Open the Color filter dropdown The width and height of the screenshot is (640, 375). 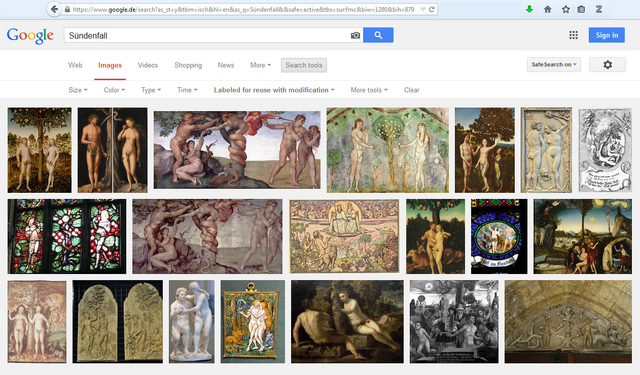click(114, 90)
